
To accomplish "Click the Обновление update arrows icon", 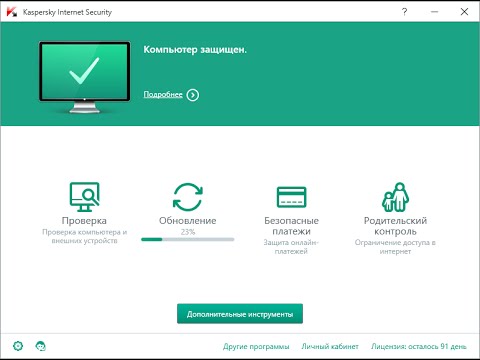I will pos(188,197).
